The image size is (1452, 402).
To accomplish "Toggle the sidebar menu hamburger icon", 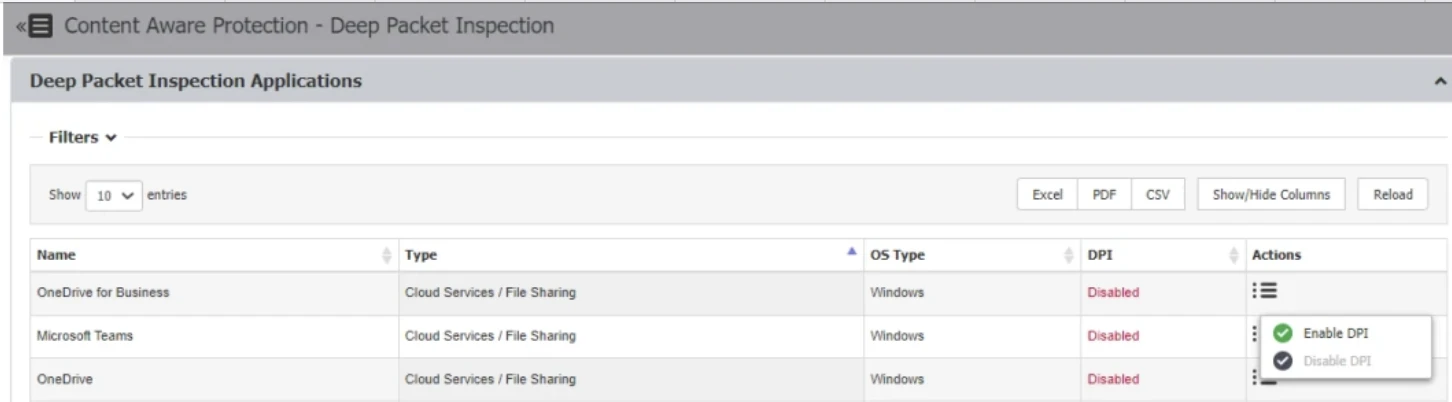I will 41,27.
